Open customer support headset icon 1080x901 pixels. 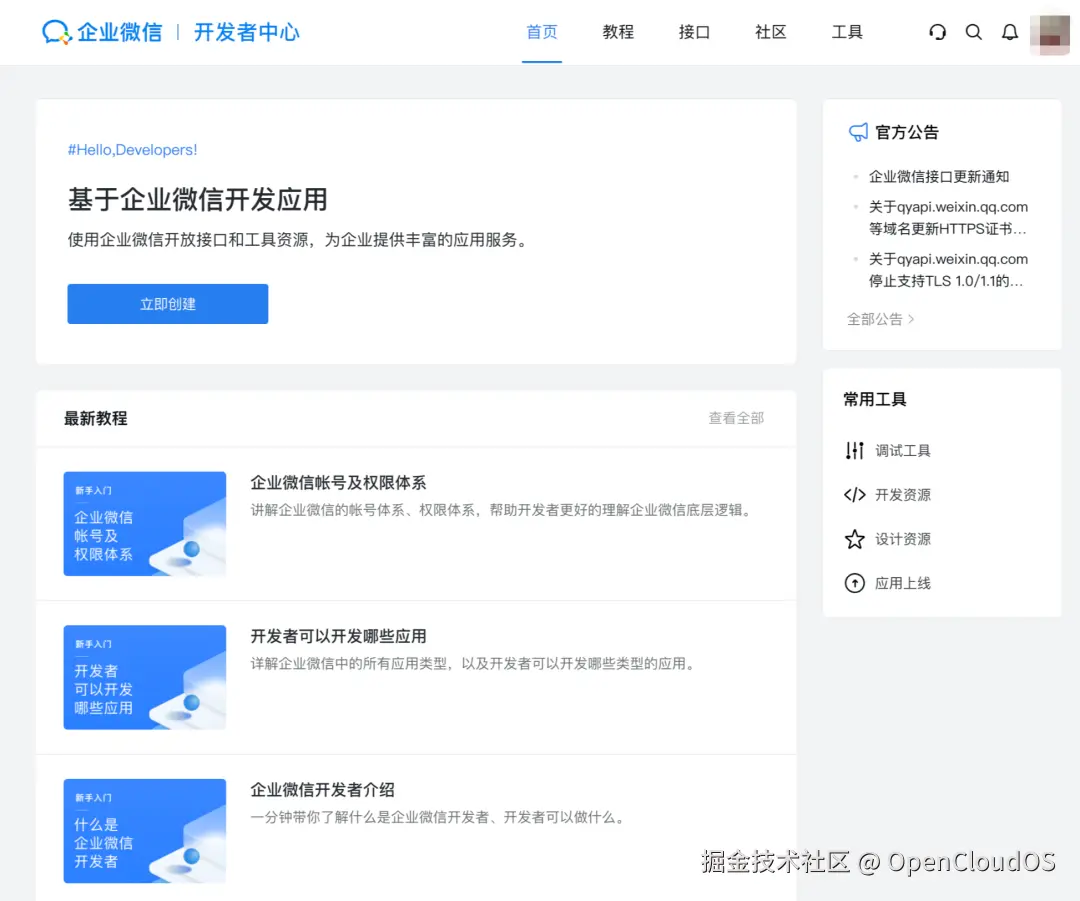(937, 32)
